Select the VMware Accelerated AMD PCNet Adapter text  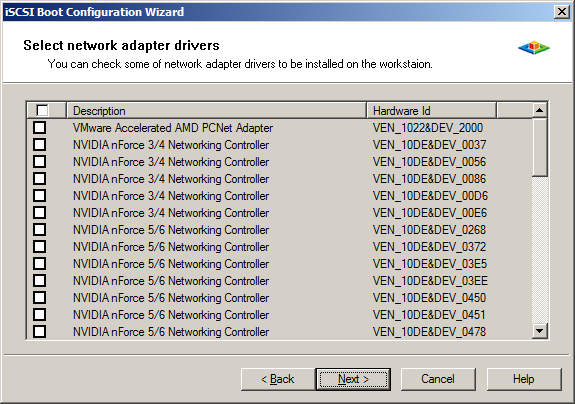coord(173,128)
